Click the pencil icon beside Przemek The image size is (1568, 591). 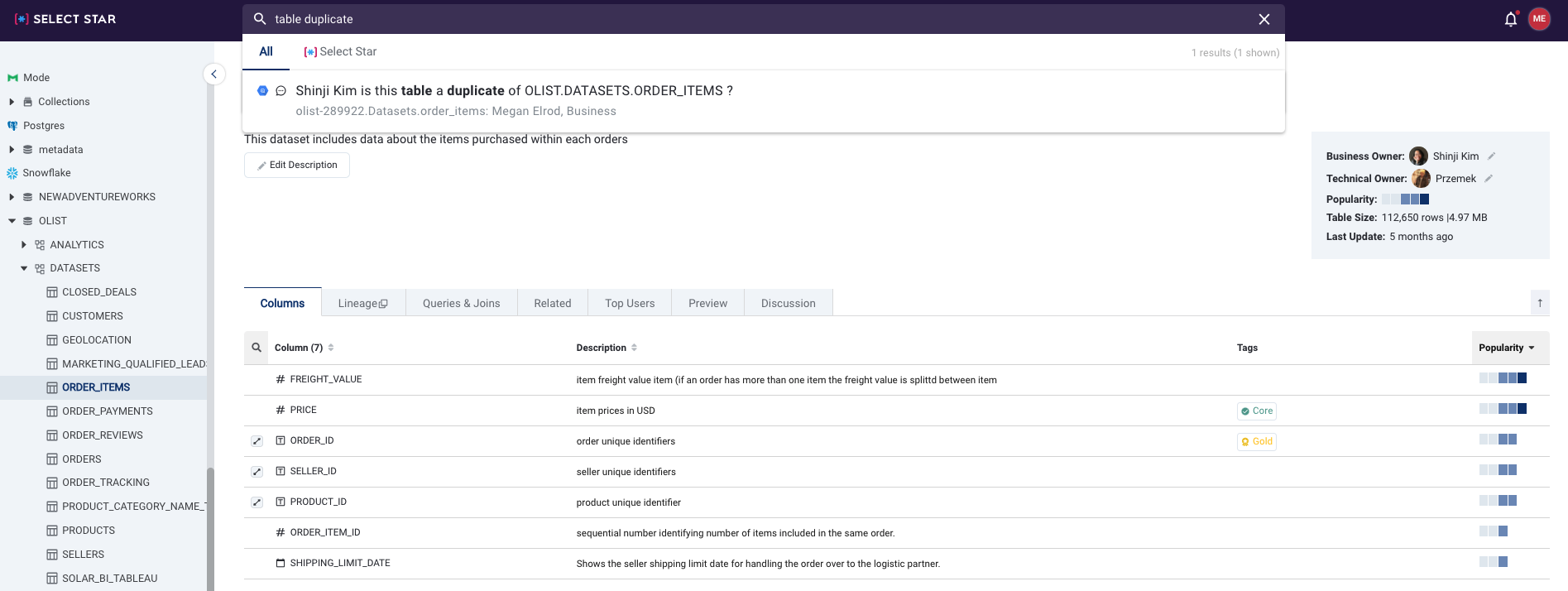[x=1488, y=179]
